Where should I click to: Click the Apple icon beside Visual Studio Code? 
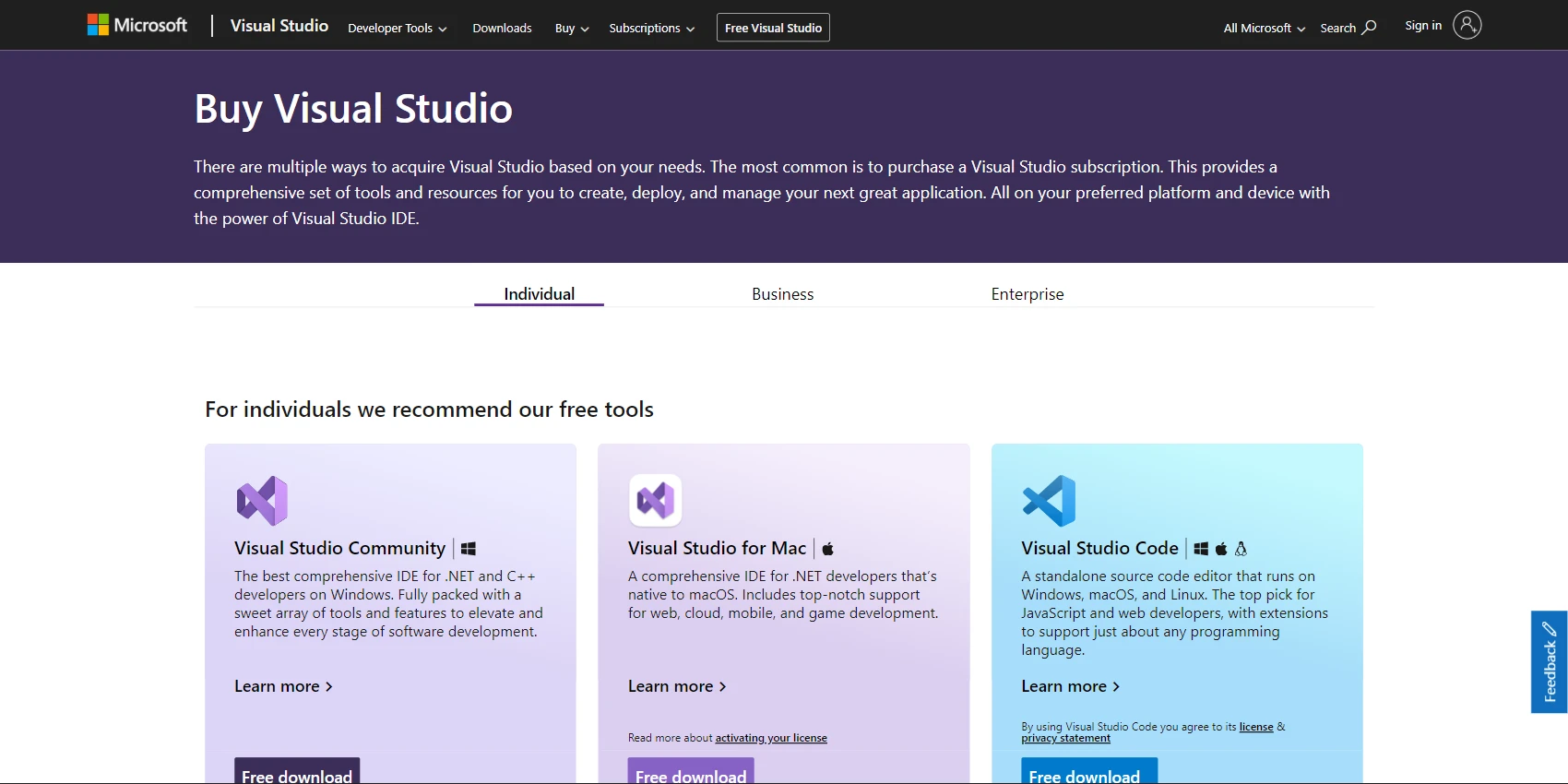tap(1221, 549)
